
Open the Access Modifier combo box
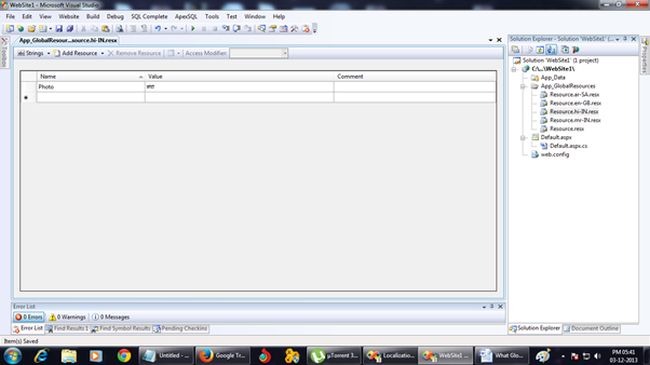(x=259, y=53)
